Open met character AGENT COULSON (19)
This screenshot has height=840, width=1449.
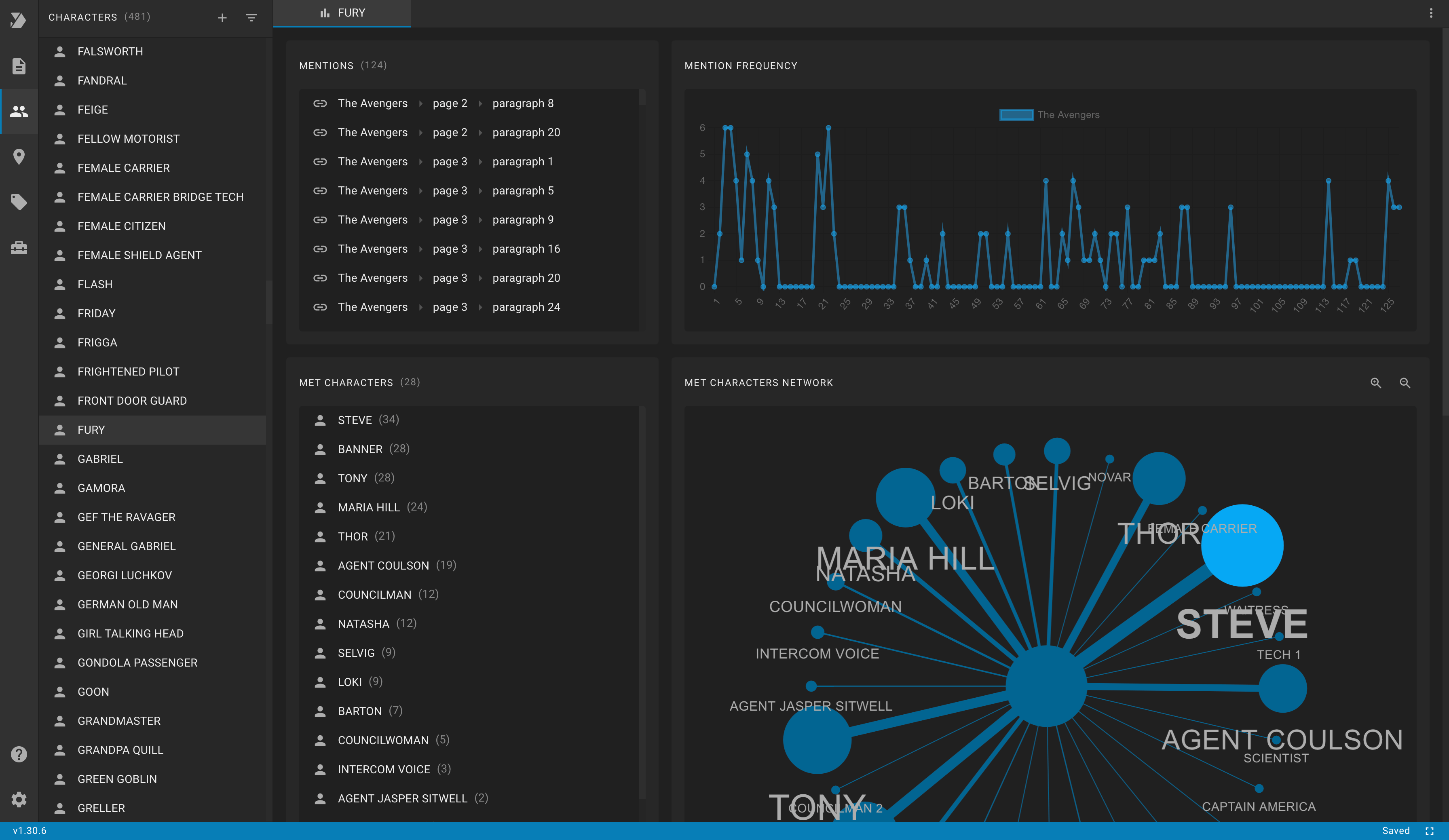[x=469, y=566]
